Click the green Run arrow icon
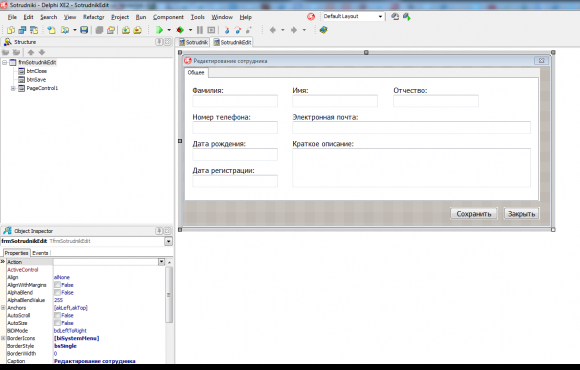Image resolution: width=580 pixels, height=370 pixels. (x=159, y=30)
